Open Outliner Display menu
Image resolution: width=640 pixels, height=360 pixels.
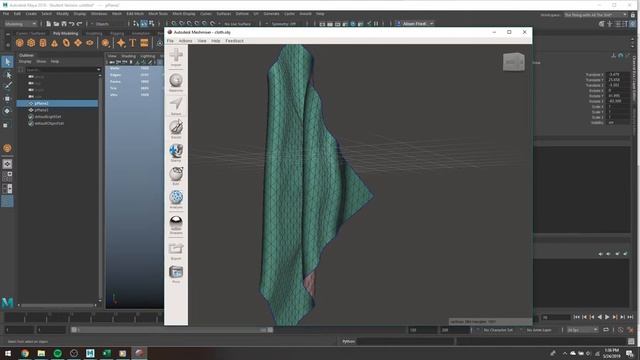coord(25,61)
